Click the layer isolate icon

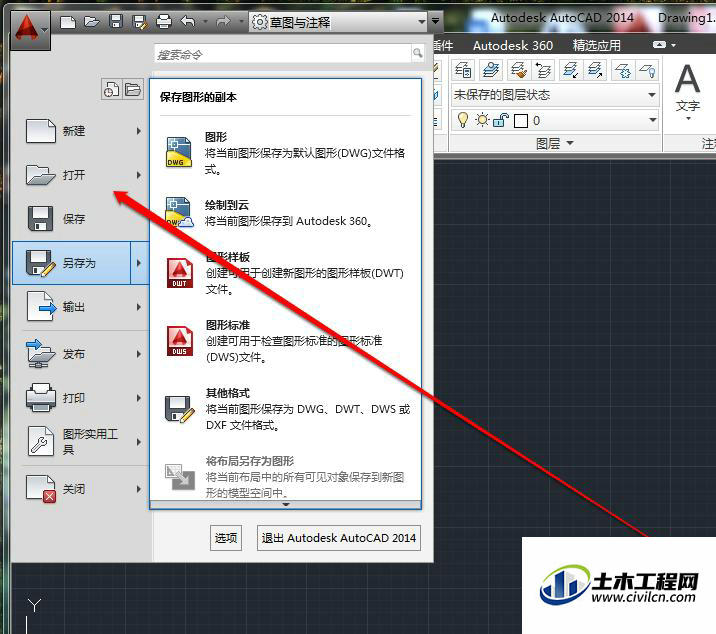[x=570, y=70]
